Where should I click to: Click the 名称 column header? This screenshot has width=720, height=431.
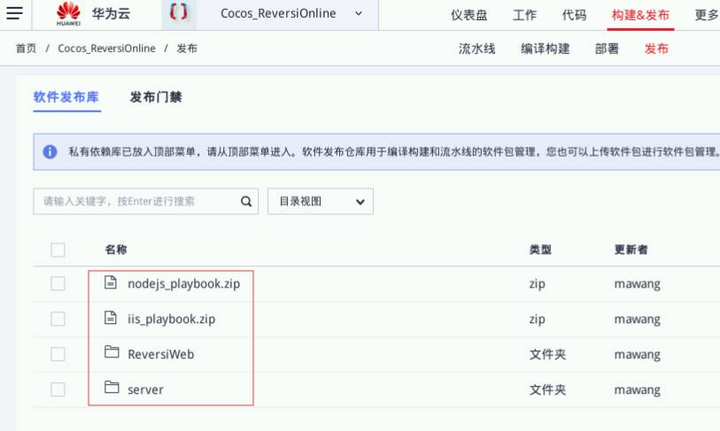(116, 250)
